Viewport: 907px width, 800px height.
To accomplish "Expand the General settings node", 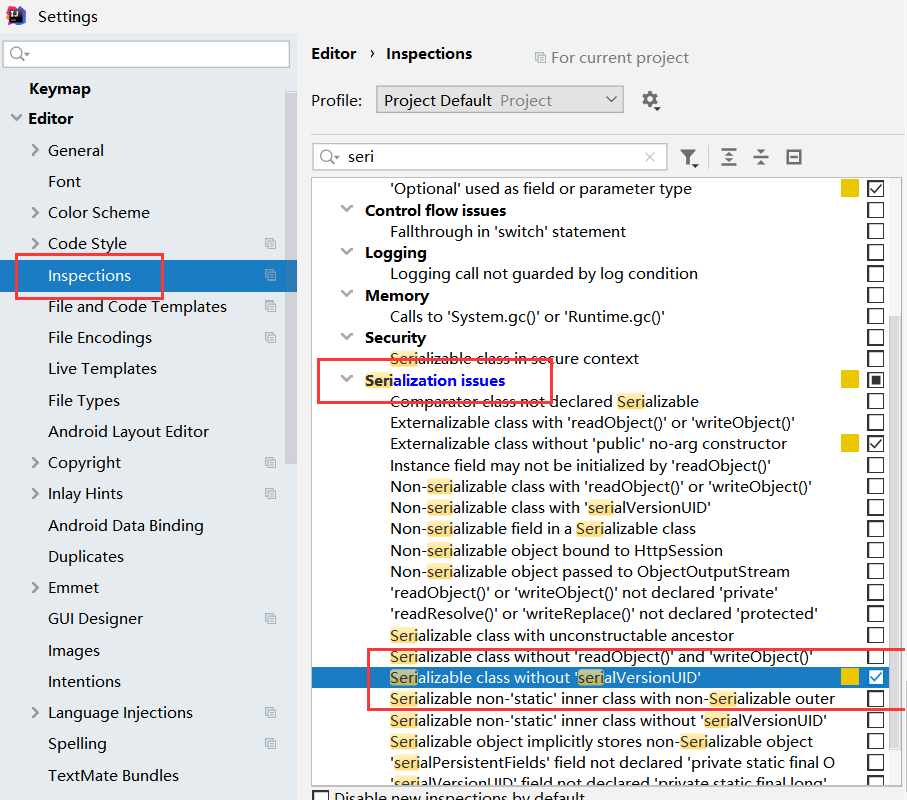I will [x=35, y=150].
